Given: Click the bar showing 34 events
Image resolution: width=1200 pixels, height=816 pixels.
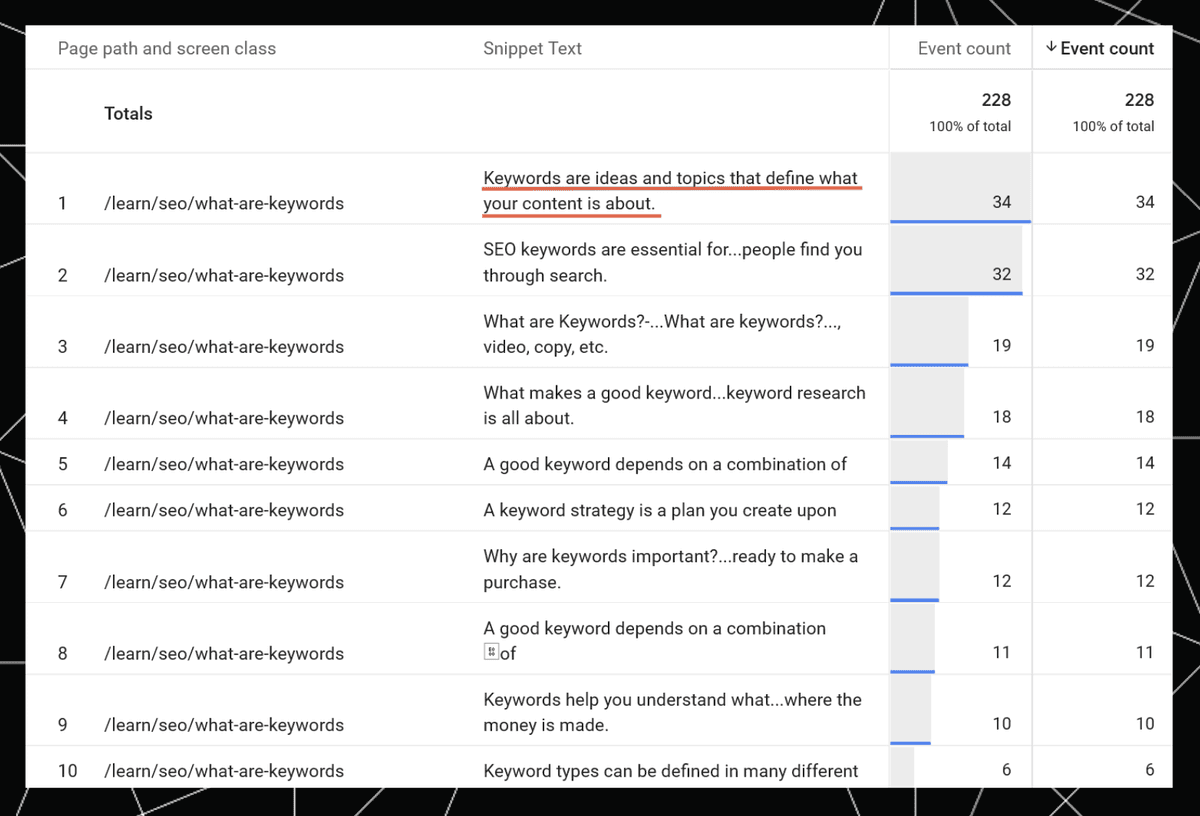Looking at the screenshot, I should click(x=958, y=188).
